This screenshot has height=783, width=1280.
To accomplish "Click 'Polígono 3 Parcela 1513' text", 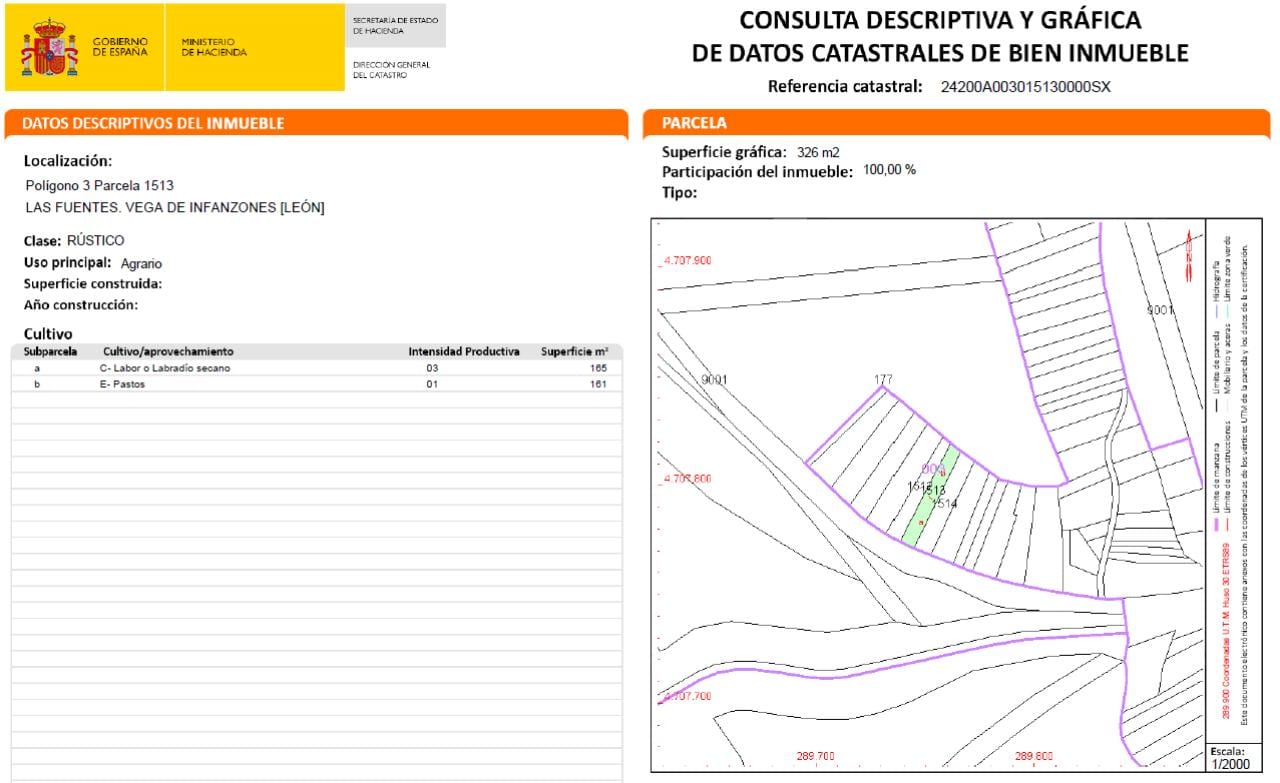I will 100,186.
